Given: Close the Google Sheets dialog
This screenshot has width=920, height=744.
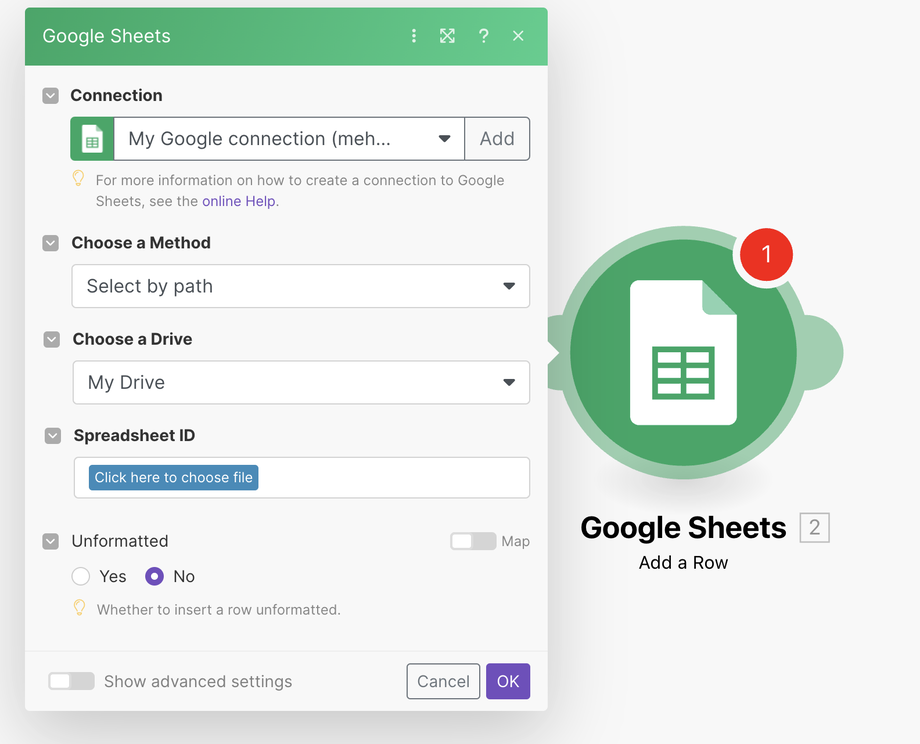Looking at the screenshot, I should point(518,36).
